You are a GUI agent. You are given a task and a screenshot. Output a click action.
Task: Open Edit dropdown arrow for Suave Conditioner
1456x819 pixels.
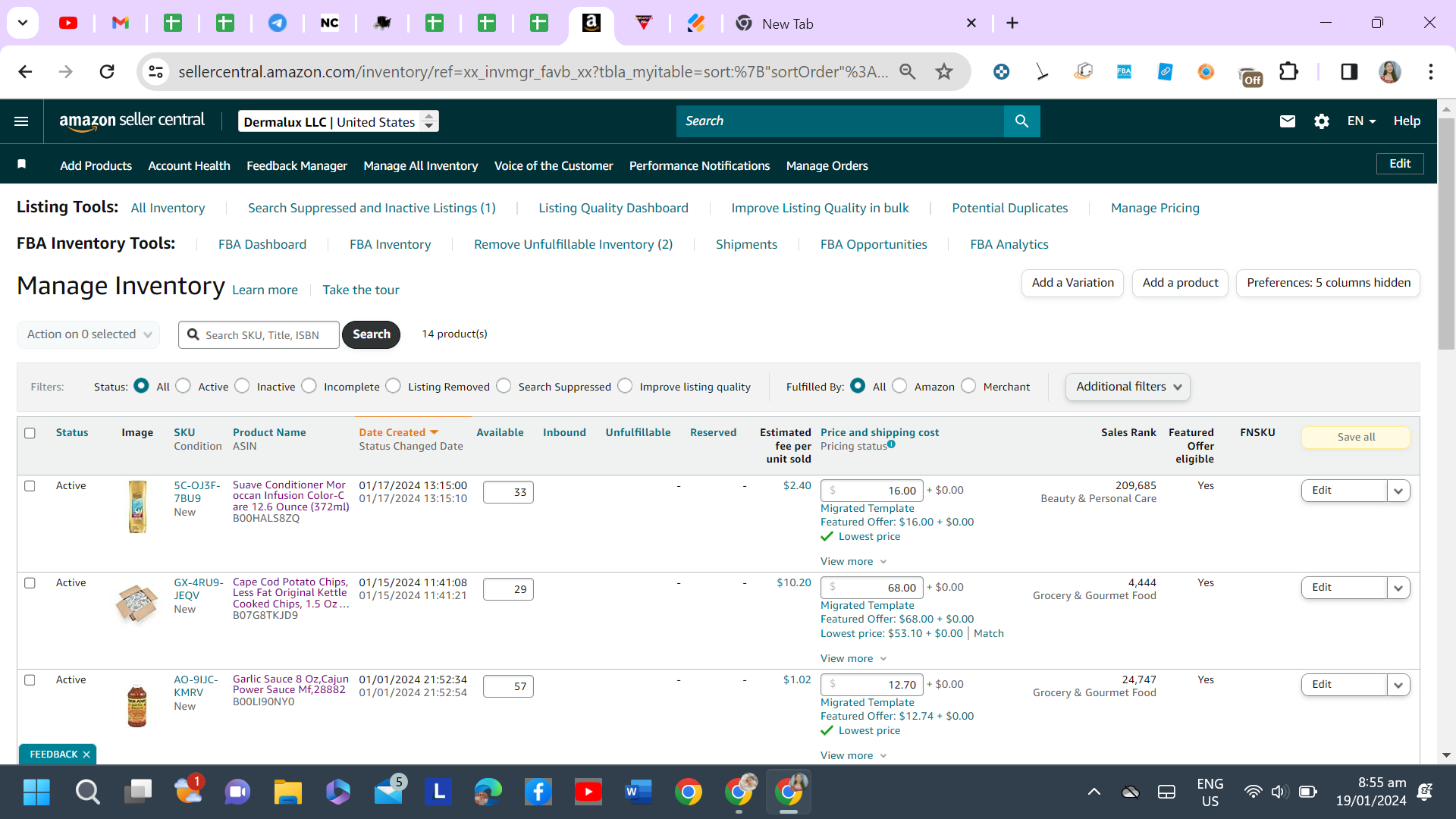click(x=1398, y=491)
